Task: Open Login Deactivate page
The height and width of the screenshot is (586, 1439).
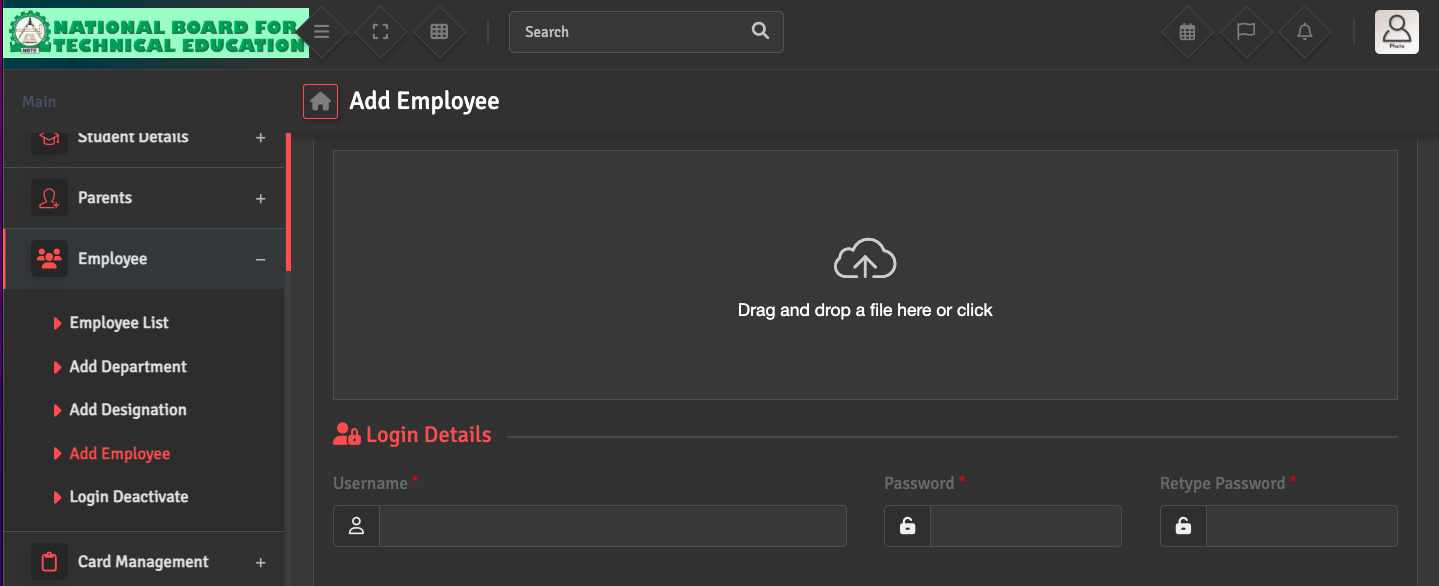Action: [129, 497]
